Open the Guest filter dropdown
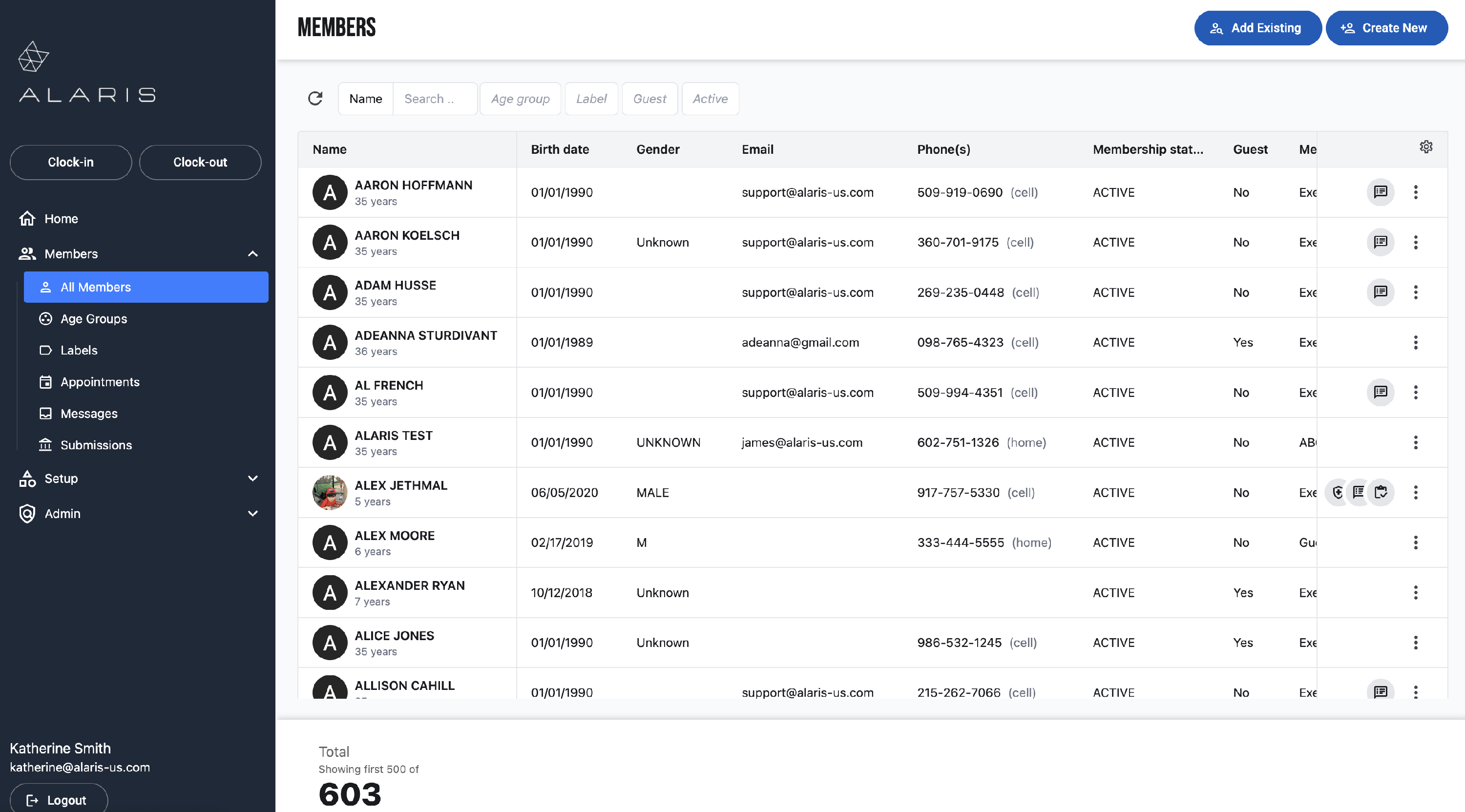Viewport: 1465px width, 812px height. click(x=649, y=98)
